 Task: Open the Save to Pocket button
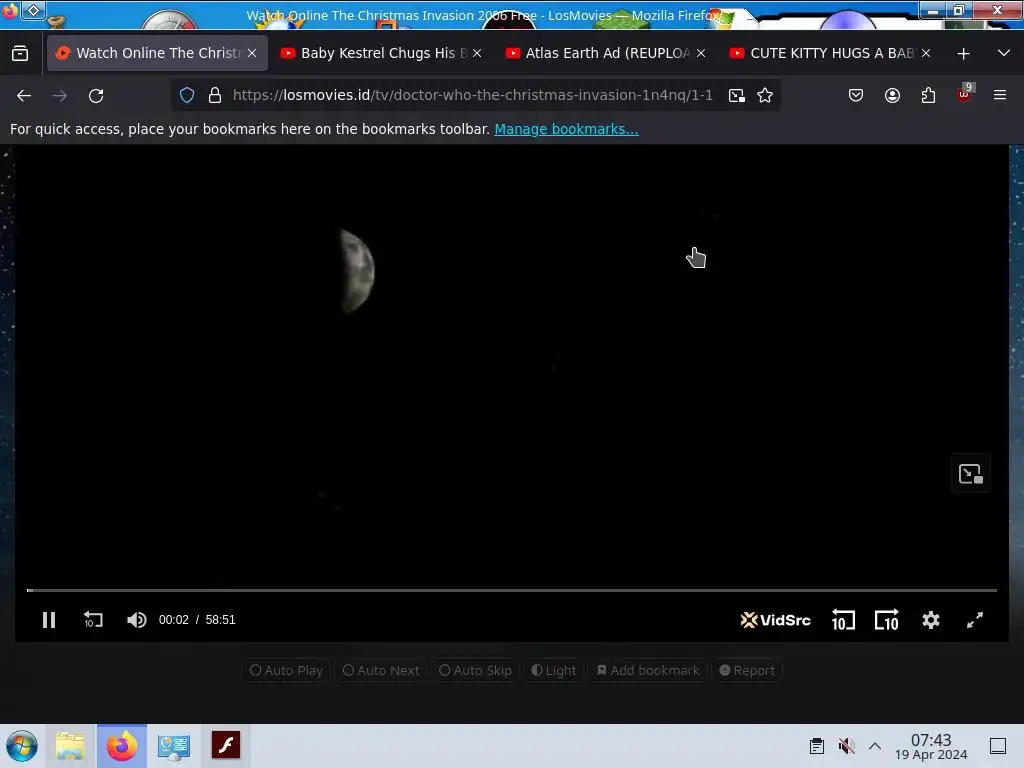[x=856, y=95]
